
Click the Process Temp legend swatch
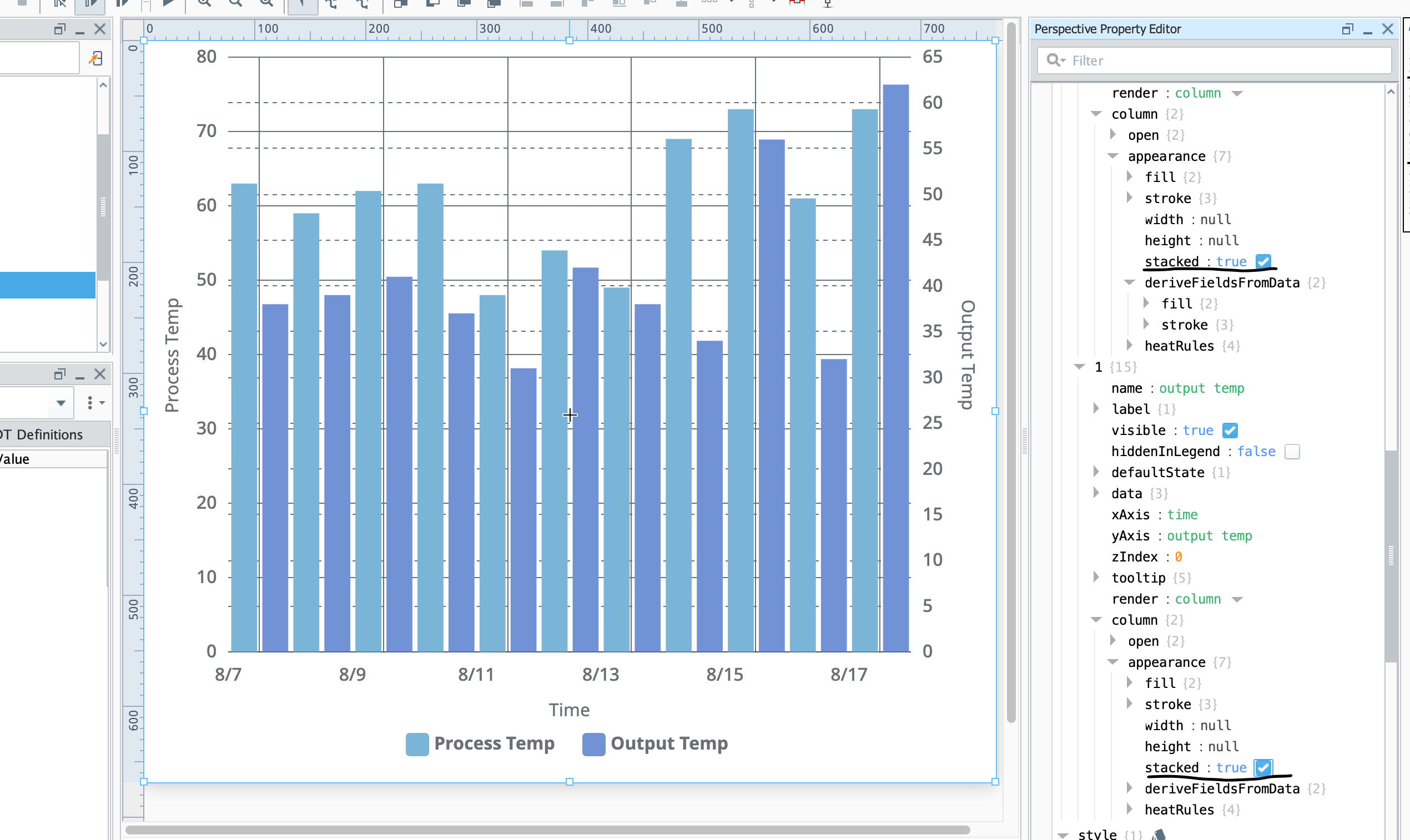[x=417, y=744]
